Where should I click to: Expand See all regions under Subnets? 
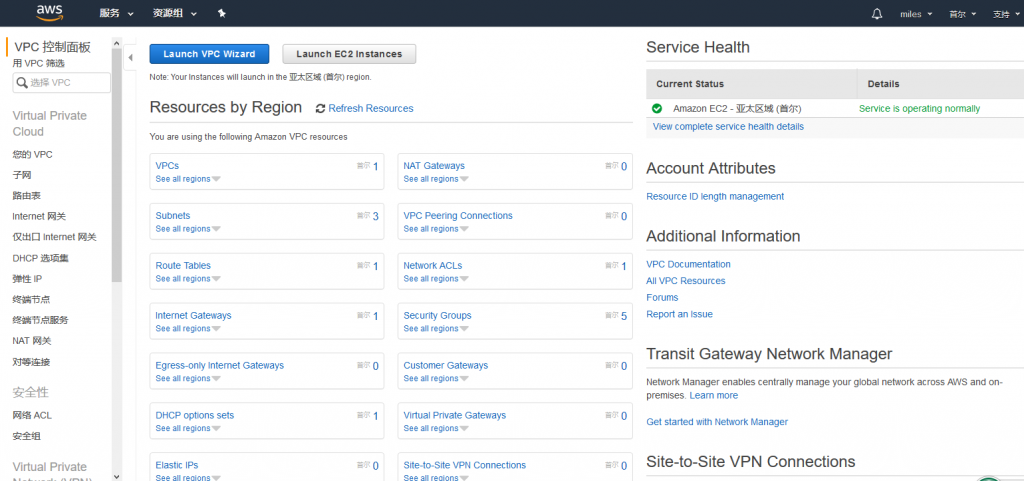(x=187, y=229)
